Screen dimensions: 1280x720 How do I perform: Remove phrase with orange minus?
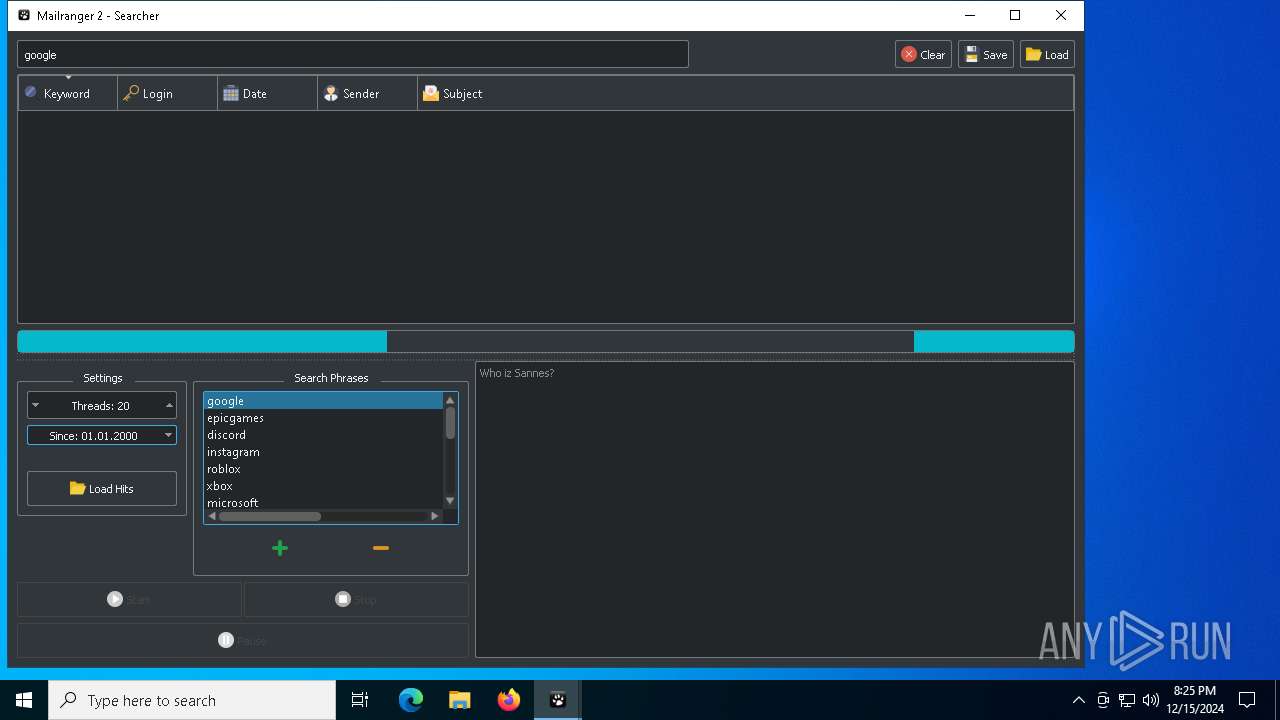coord(380,548)
